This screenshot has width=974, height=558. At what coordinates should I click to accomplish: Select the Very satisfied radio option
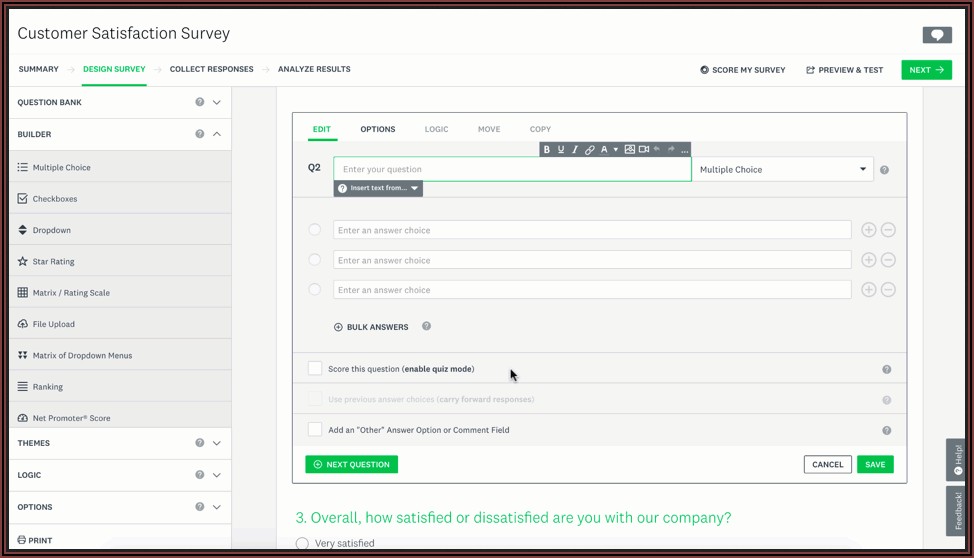(302, 544)
